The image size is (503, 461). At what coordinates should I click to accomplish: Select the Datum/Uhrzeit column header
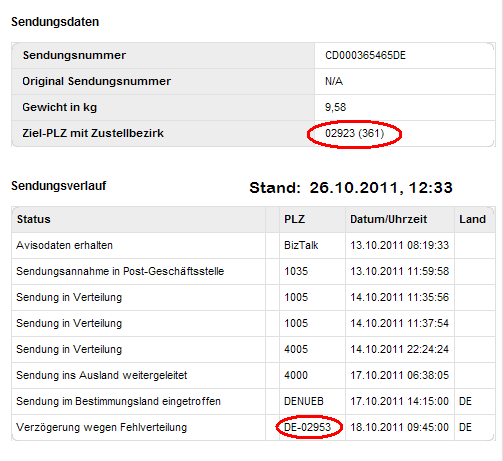tap(389, 219)
